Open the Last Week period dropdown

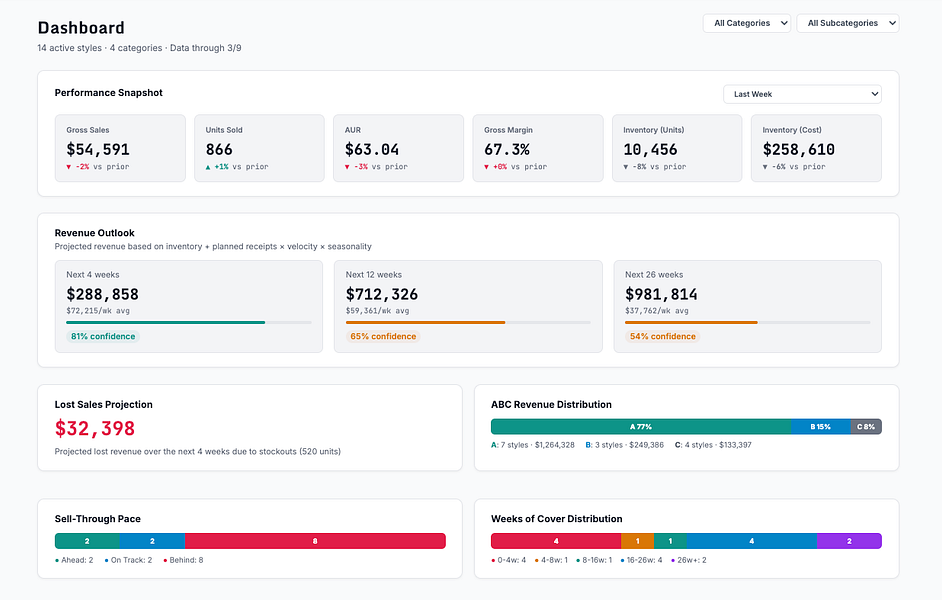(x=802, y=94)
